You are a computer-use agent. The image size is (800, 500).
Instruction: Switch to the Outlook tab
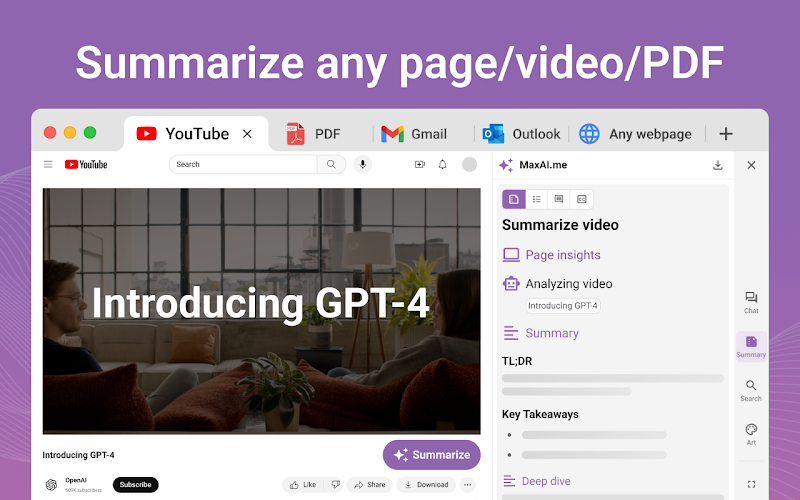[x=521, y=134]
